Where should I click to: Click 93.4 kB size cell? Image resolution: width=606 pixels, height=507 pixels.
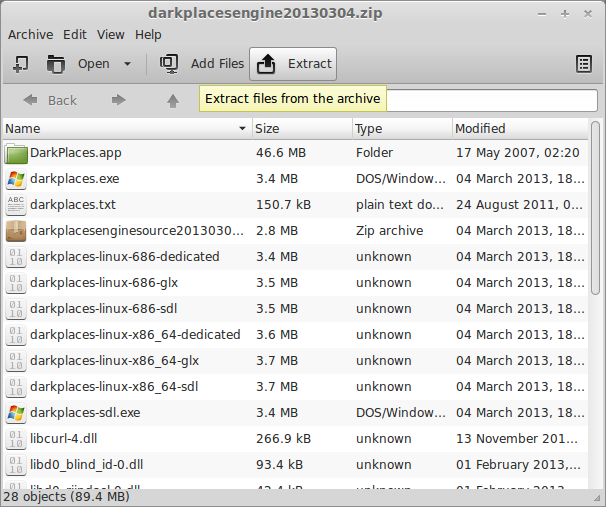coord(279,465)
